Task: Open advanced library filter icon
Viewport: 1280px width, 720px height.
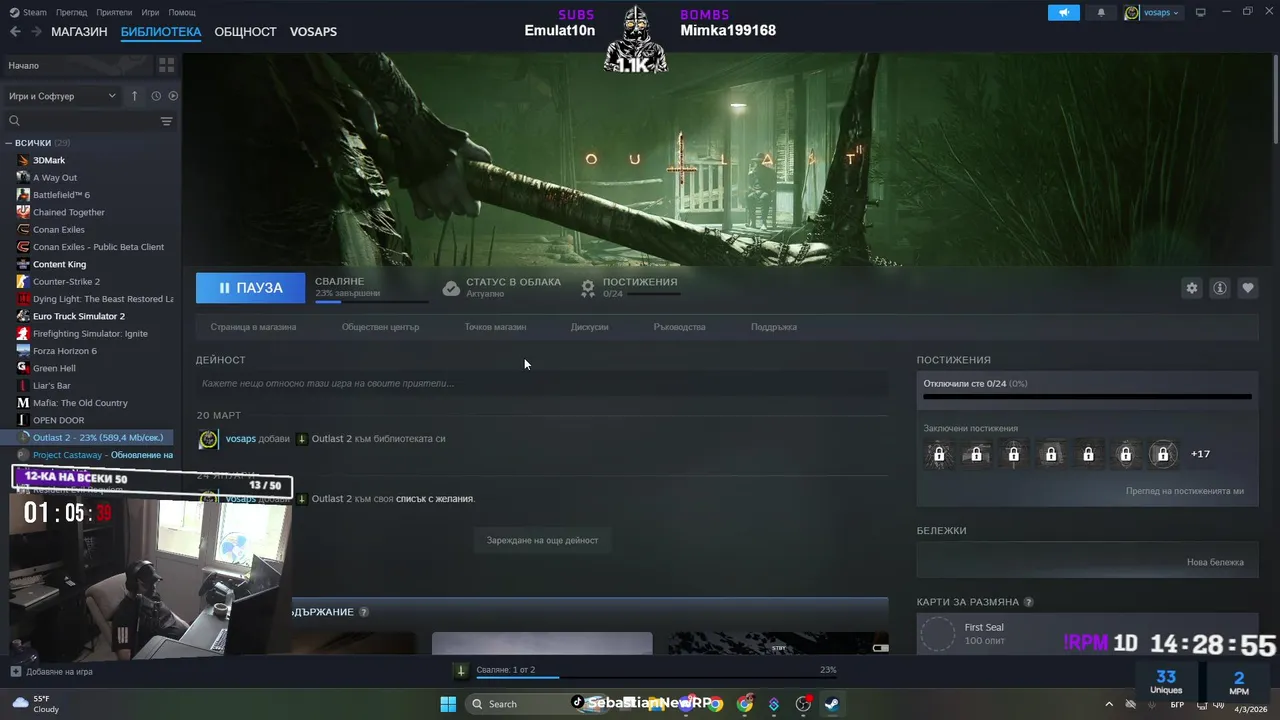Action: click(166, 121)
